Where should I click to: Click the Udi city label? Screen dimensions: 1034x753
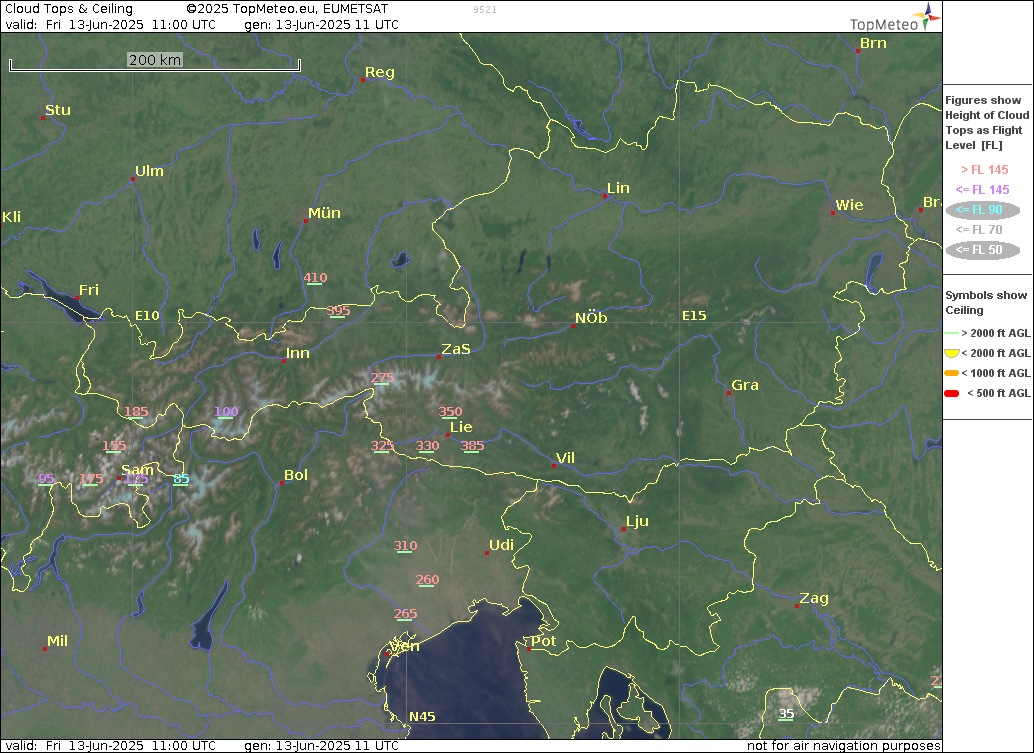pos(501,545)
